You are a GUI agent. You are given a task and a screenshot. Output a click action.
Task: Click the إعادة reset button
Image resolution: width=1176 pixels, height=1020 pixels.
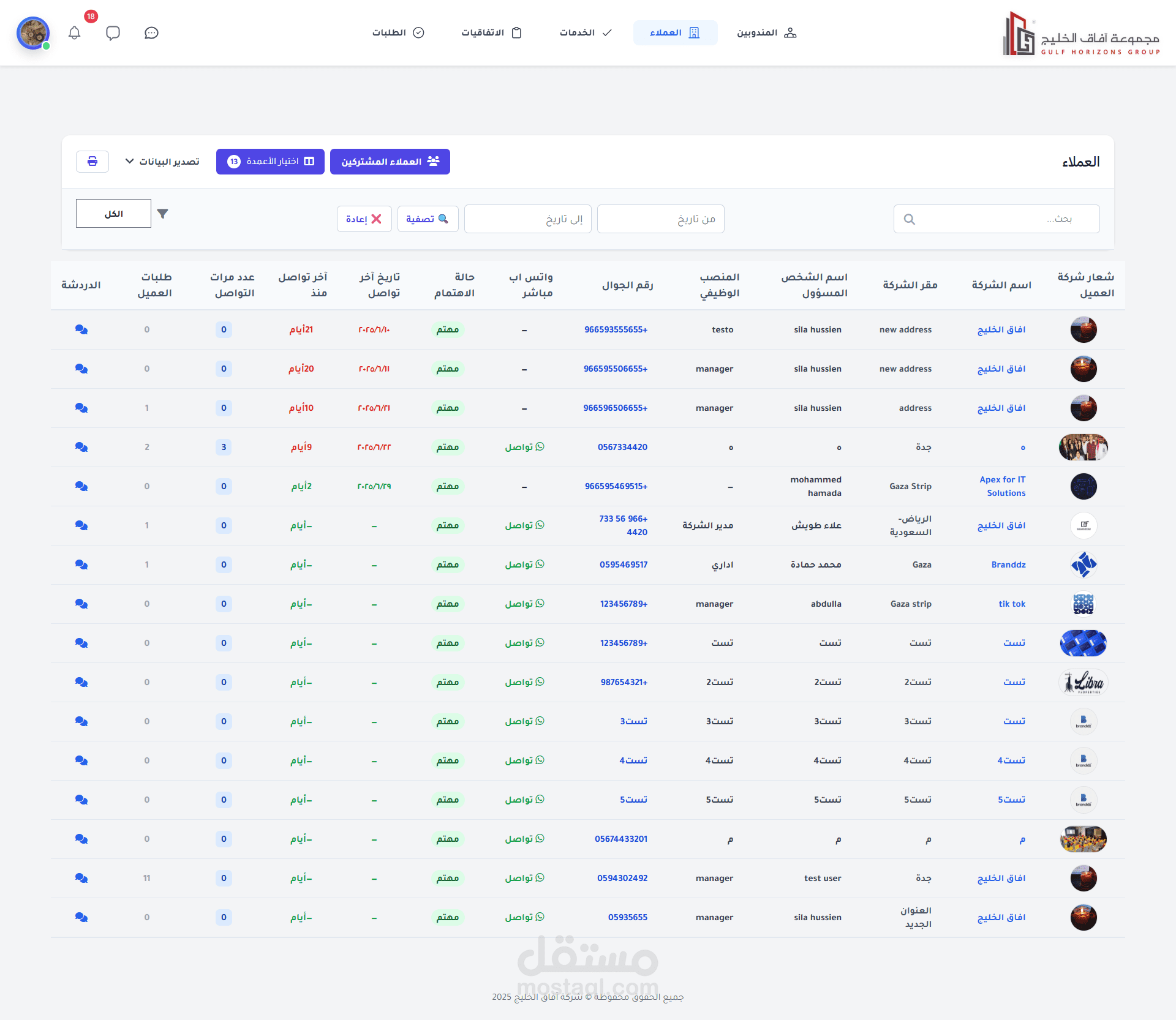click(364, 219)
